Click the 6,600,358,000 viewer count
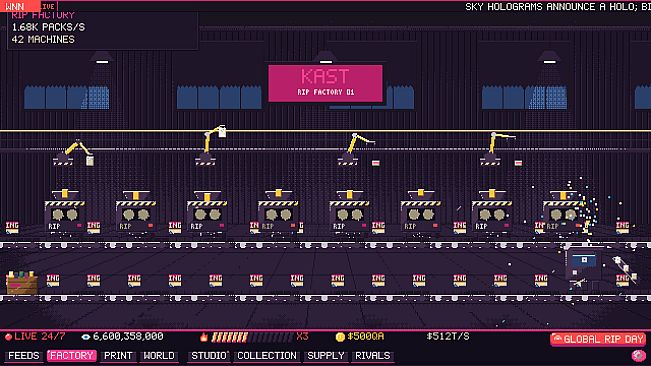The height and width of the screenshot is (366, 651). (128, 337)
